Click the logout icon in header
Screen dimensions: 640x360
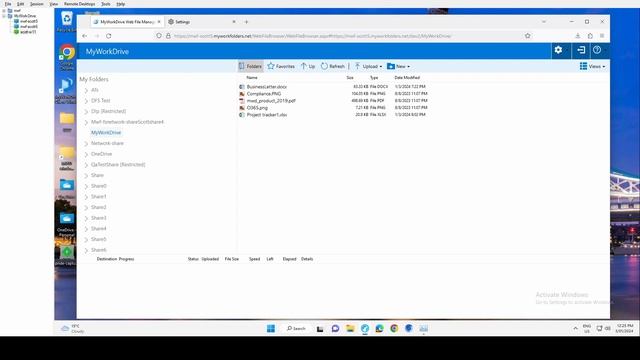581,50
